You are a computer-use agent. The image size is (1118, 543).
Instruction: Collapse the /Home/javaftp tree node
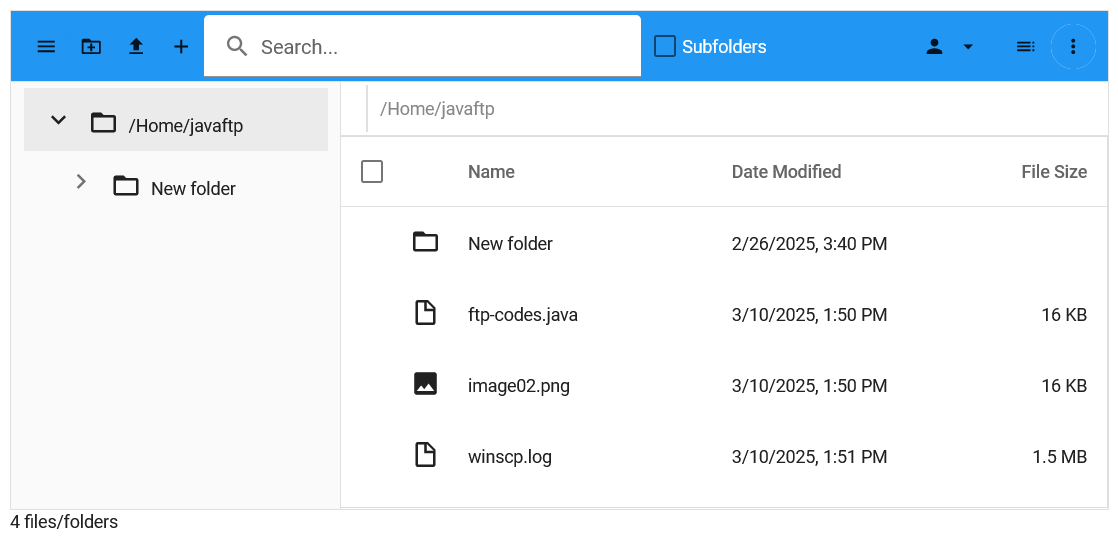pyautogui.click(x=58, y=120)
